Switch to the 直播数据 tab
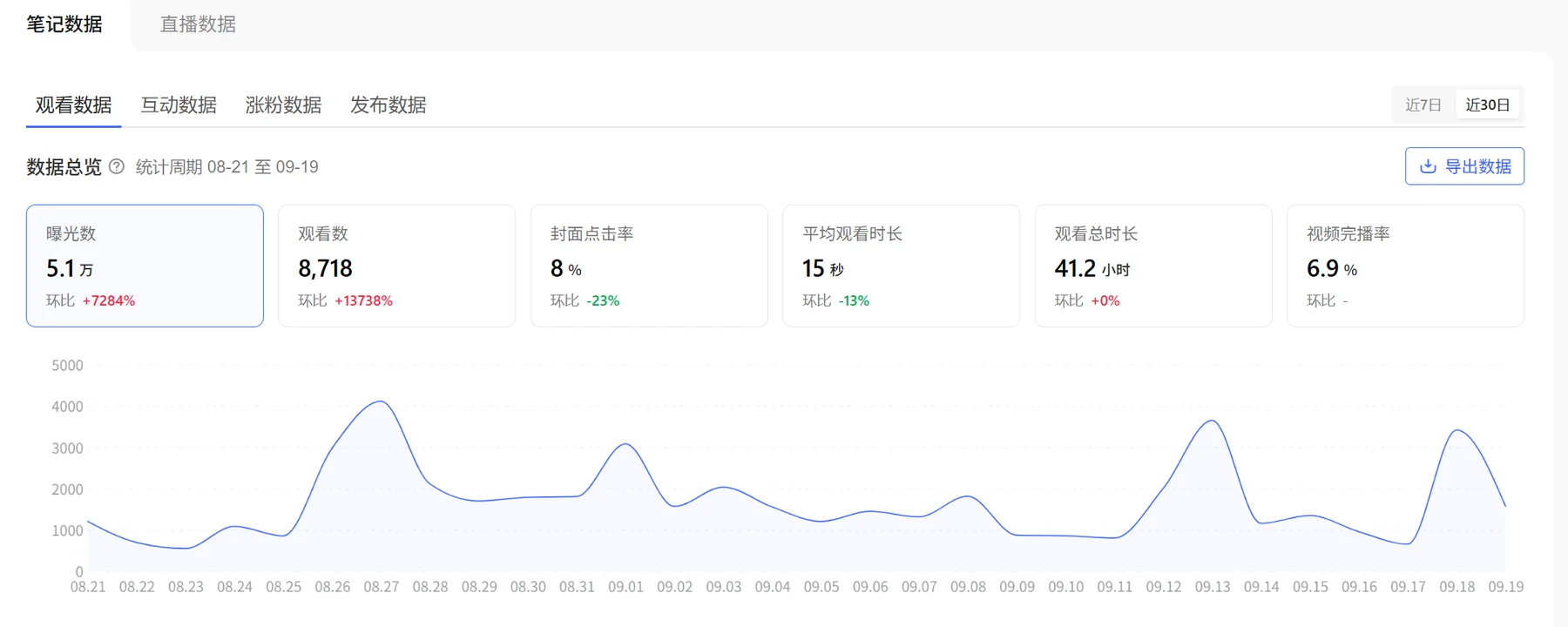 click(198, 24)
